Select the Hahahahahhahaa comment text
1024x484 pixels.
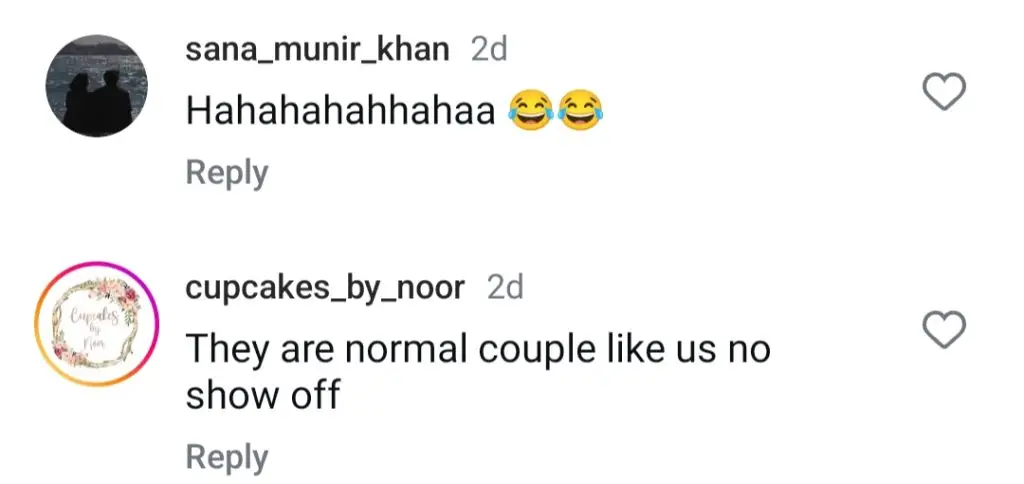[340, 111]
